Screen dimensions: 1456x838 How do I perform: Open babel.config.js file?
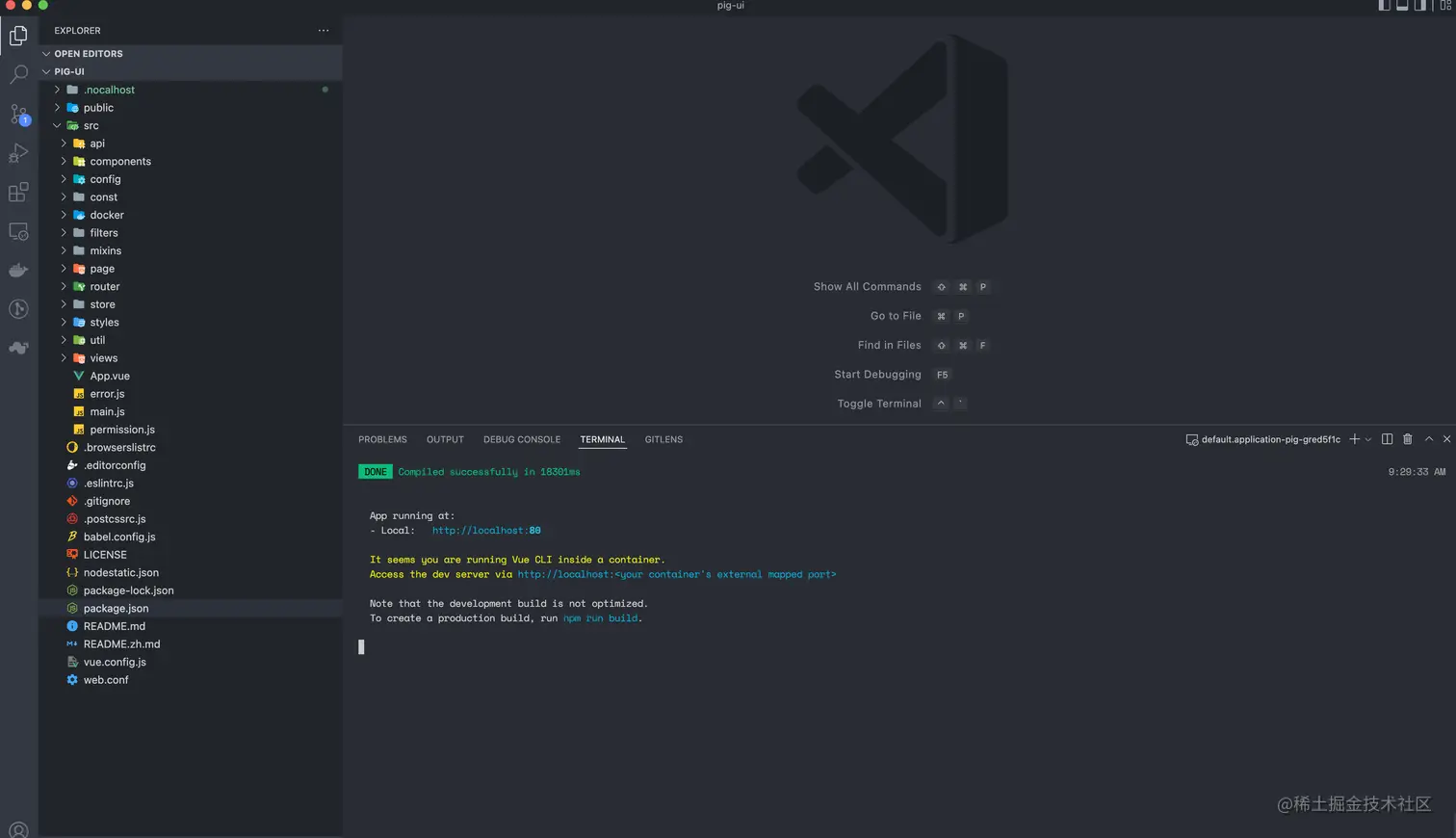191,537
